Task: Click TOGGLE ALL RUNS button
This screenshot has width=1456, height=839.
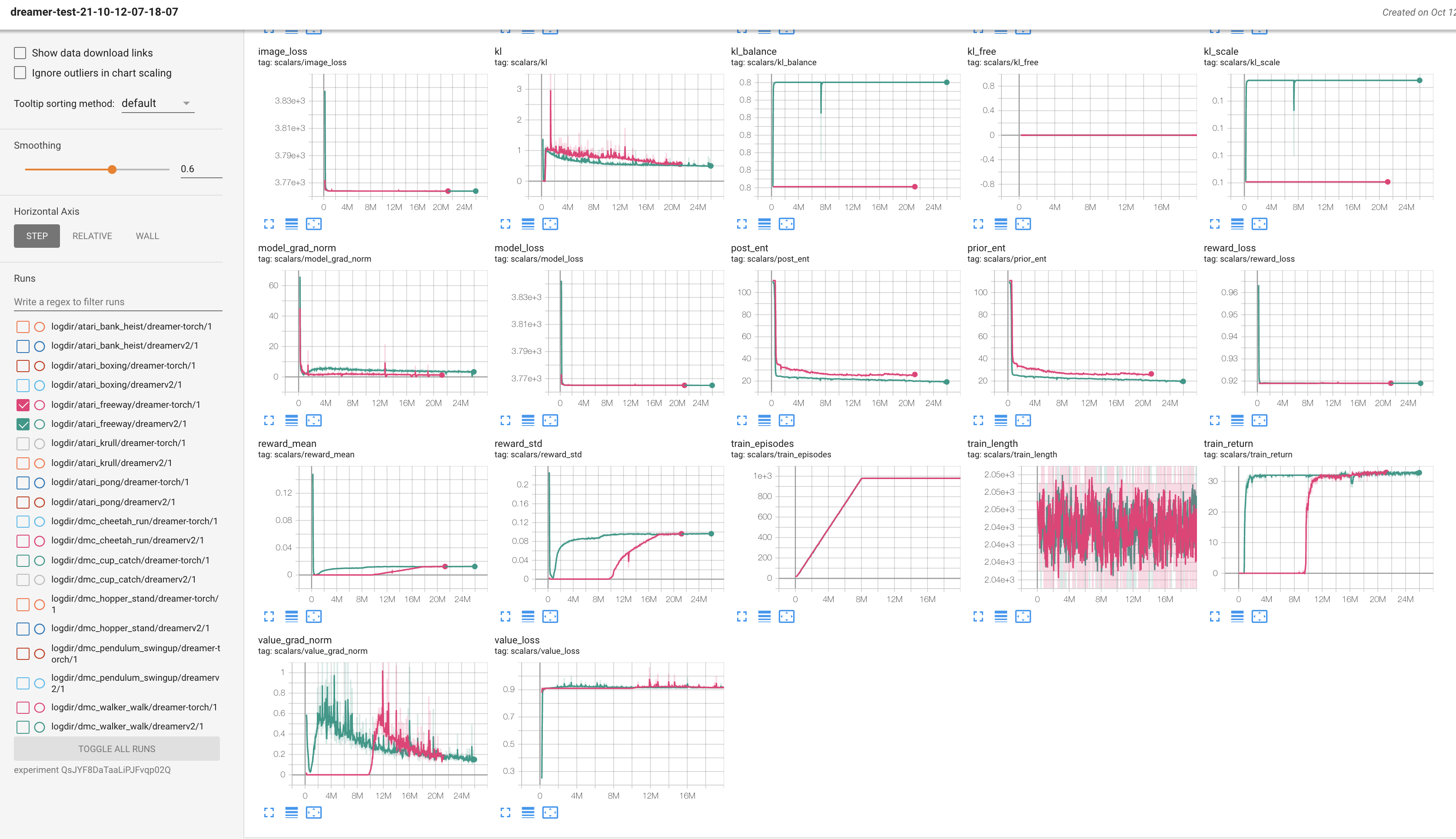Action: (117, 749)
